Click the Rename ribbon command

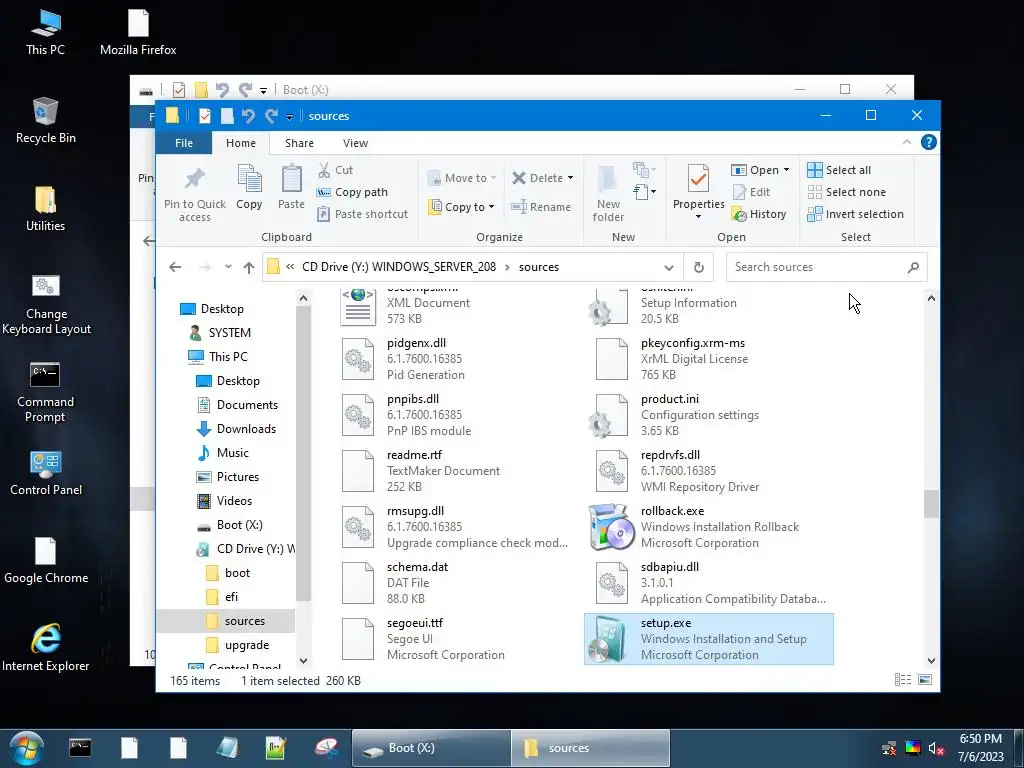coord(541,207)
